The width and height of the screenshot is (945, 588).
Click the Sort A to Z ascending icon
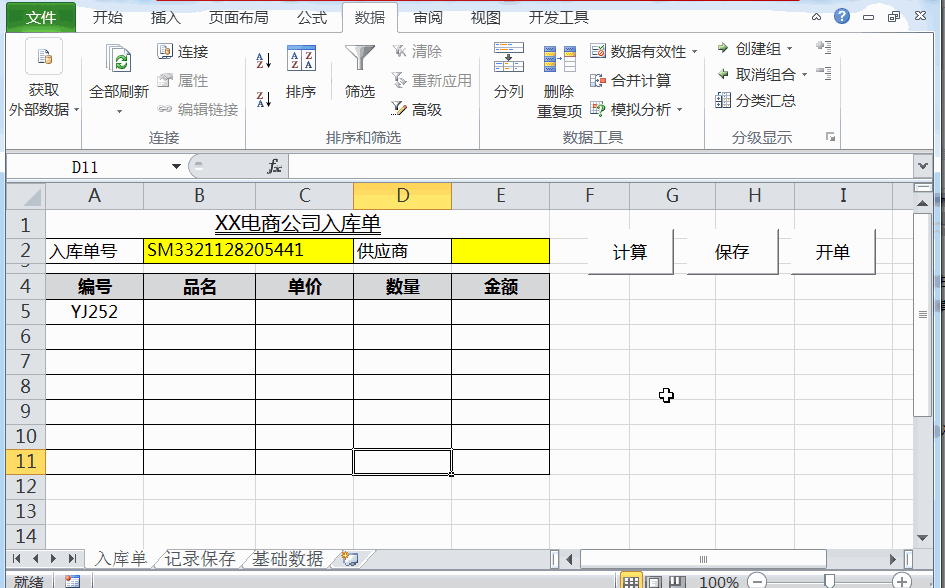coord(263,60)
